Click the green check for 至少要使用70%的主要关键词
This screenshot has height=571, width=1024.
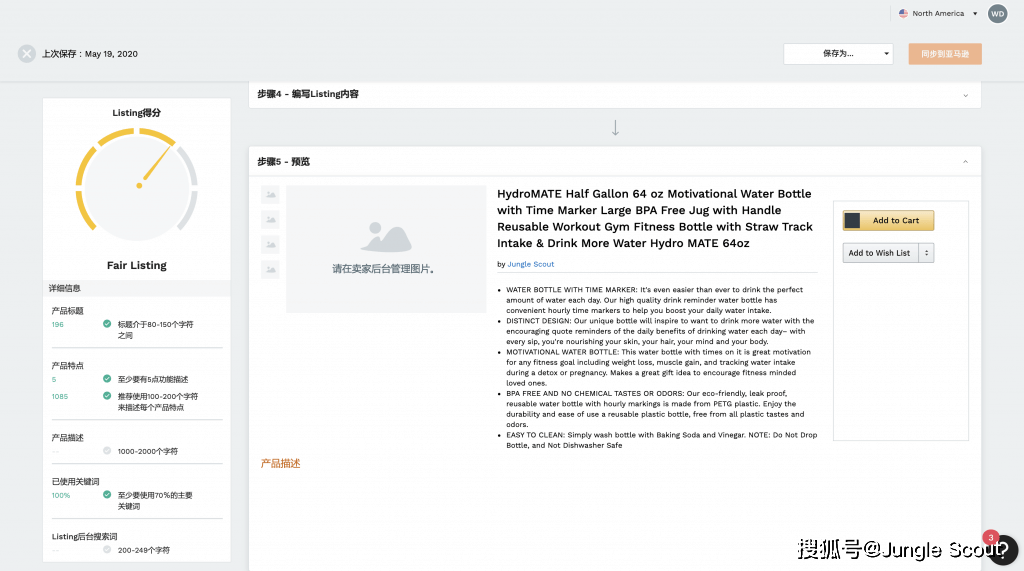point(107,495)
